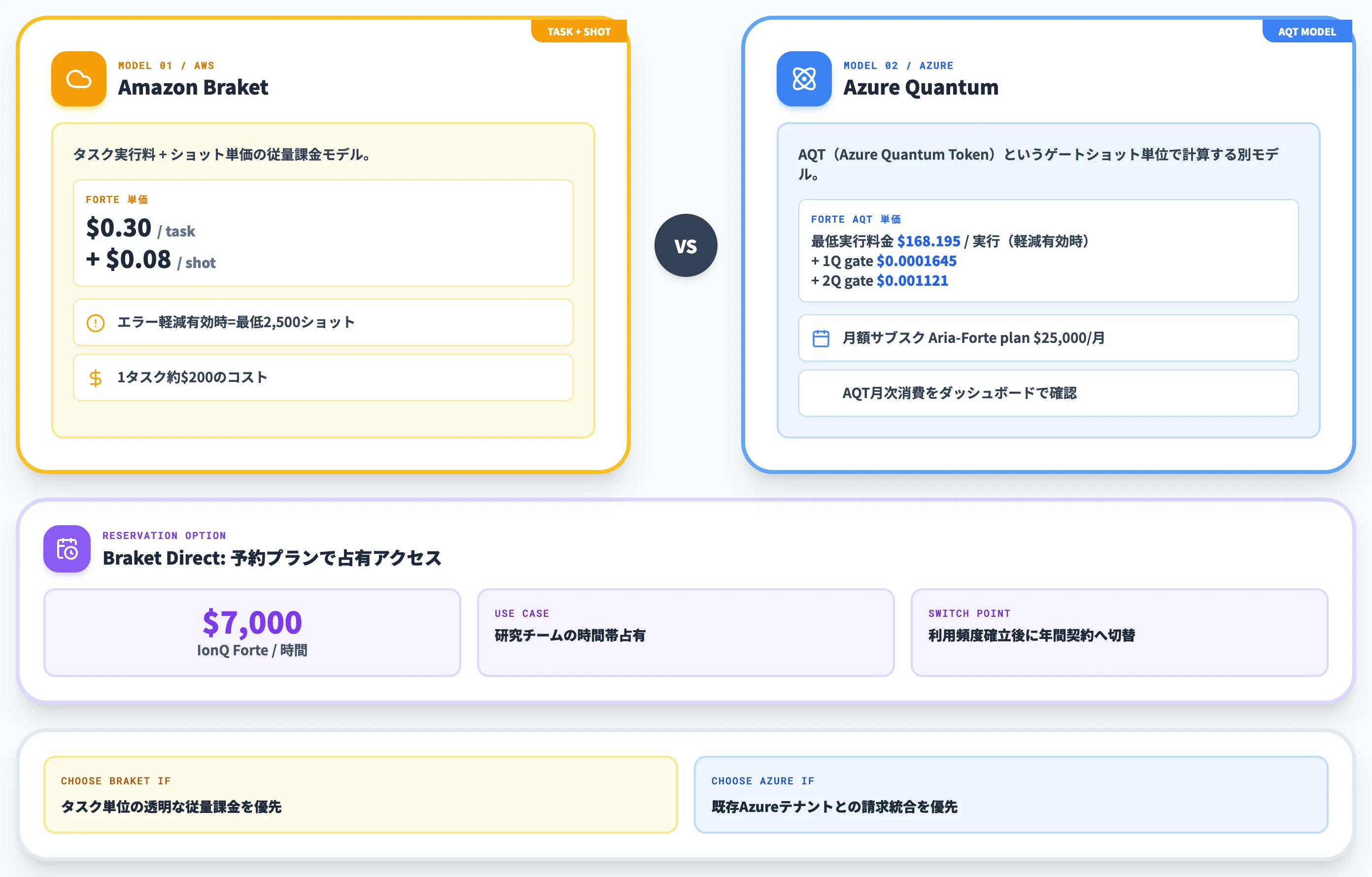Click the TASK + SHOT orange badge
This screenshot has width=1372, height=877.
click(x=579, y=32)
